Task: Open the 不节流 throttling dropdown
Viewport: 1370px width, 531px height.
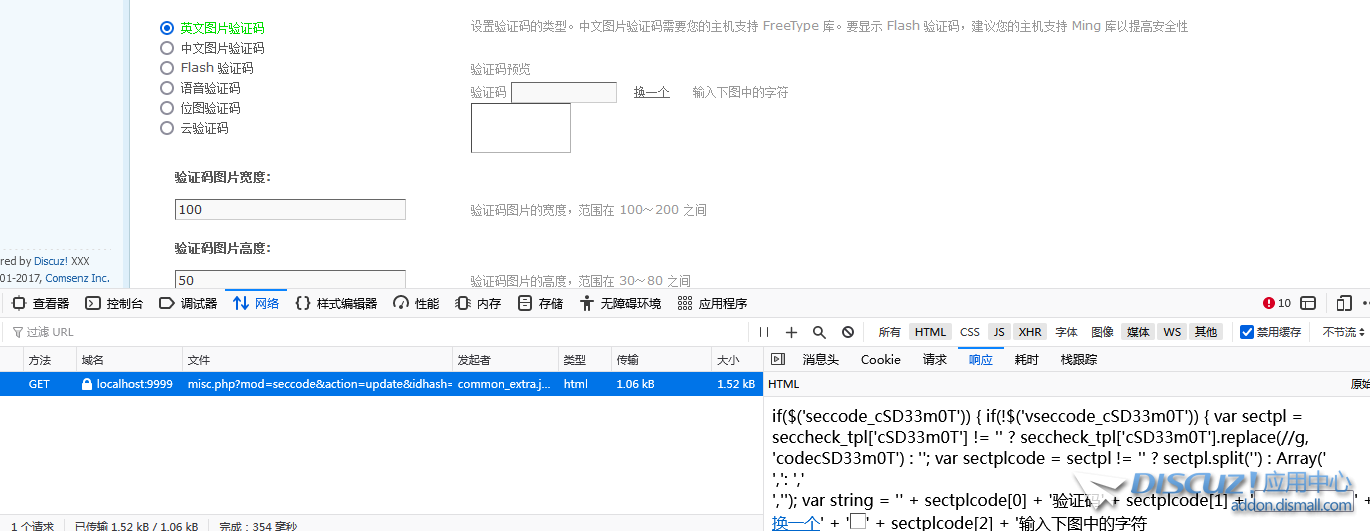Action: tap(1343, 332)
